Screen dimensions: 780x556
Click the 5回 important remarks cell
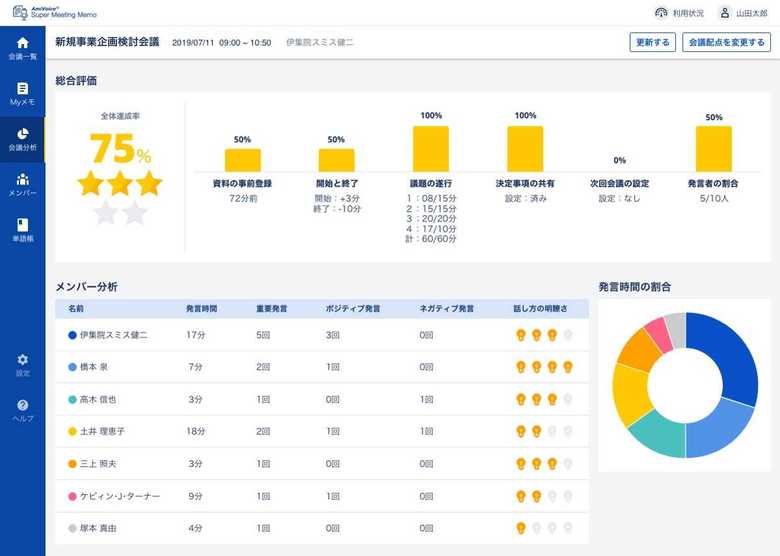click(263, 335)
